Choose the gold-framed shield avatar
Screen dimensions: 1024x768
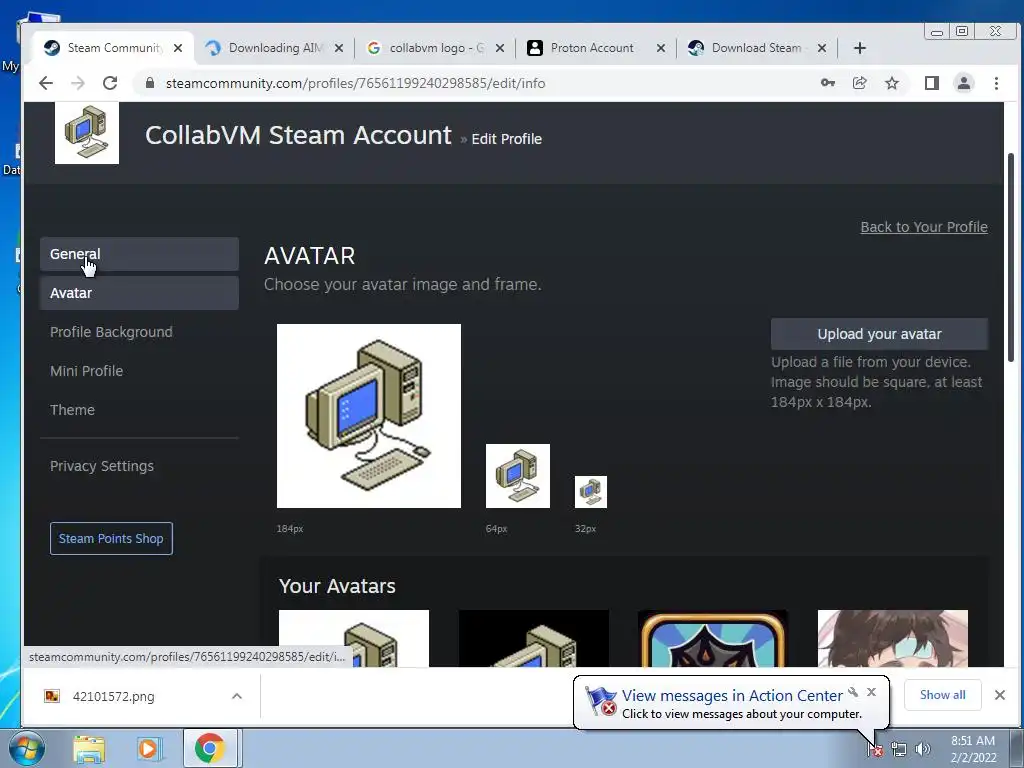pos(713,638)
